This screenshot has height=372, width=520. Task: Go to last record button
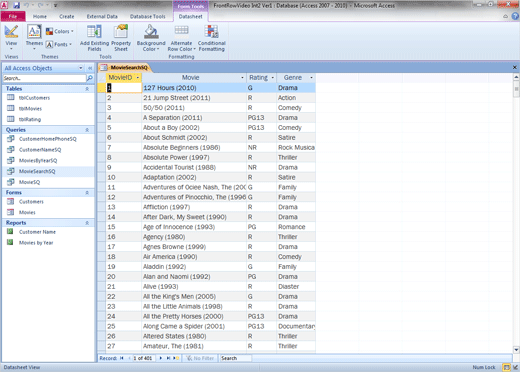[x=168, y=358]
